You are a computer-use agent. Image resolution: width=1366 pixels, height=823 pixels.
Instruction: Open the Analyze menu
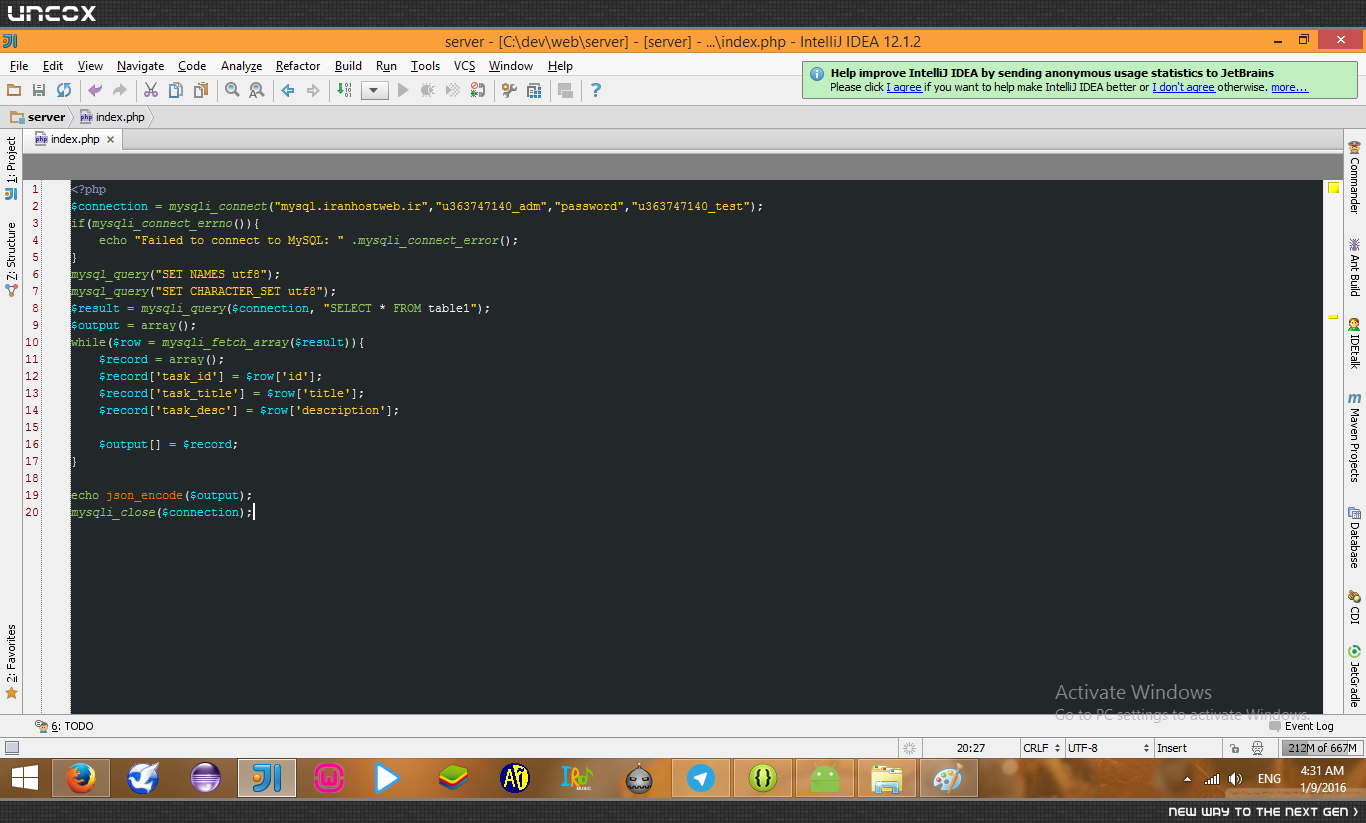click(241, 66)
